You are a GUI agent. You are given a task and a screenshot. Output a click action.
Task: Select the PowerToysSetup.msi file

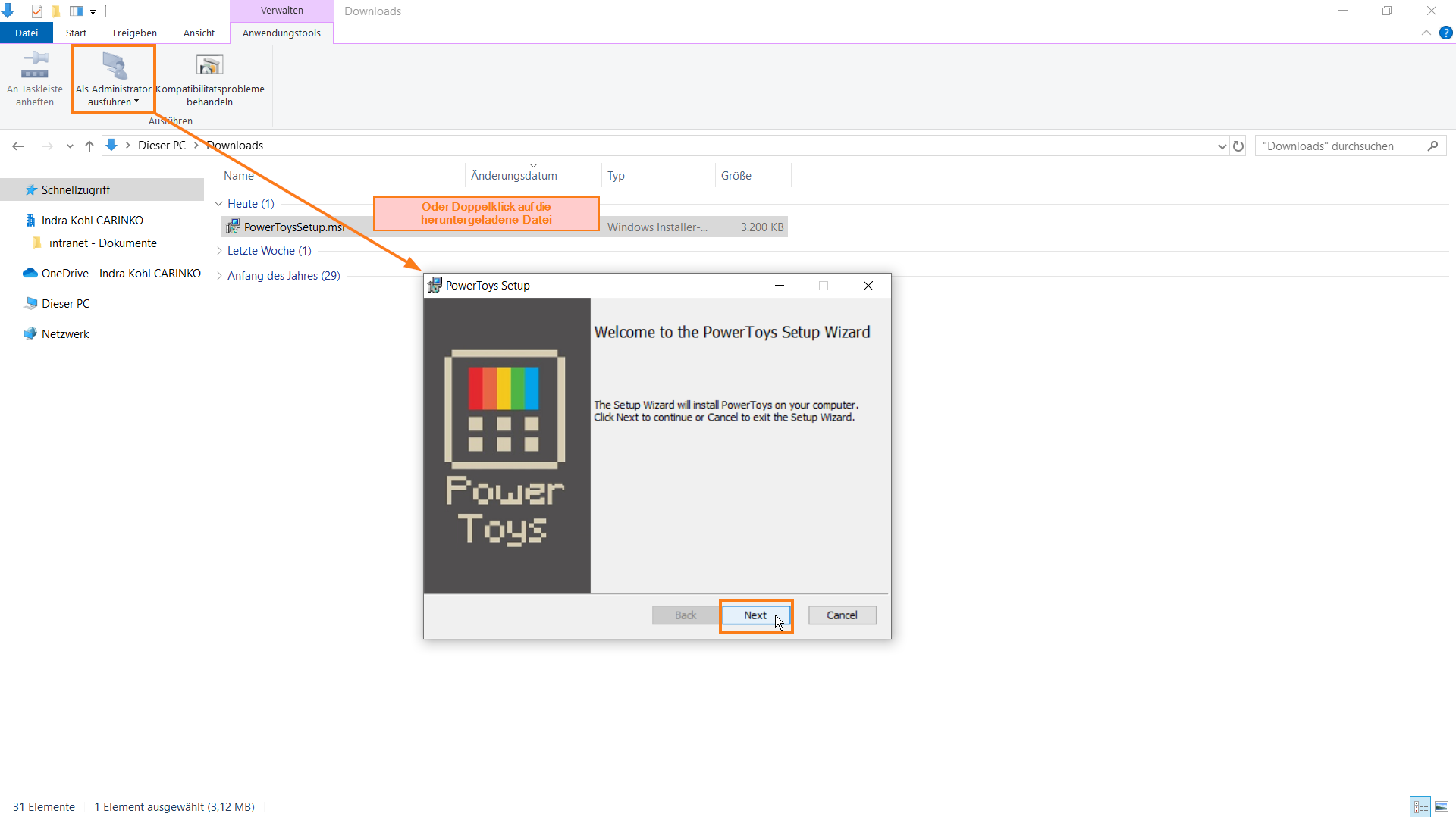click(x=294, y=227)
